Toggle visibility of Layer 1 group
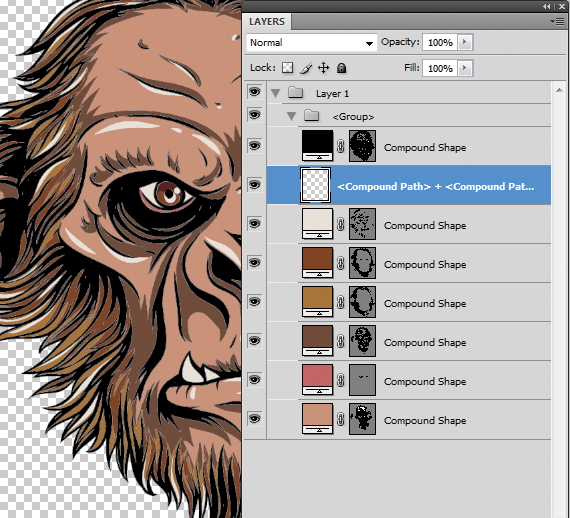Screen dimensions: 570x518 (254, 92)
